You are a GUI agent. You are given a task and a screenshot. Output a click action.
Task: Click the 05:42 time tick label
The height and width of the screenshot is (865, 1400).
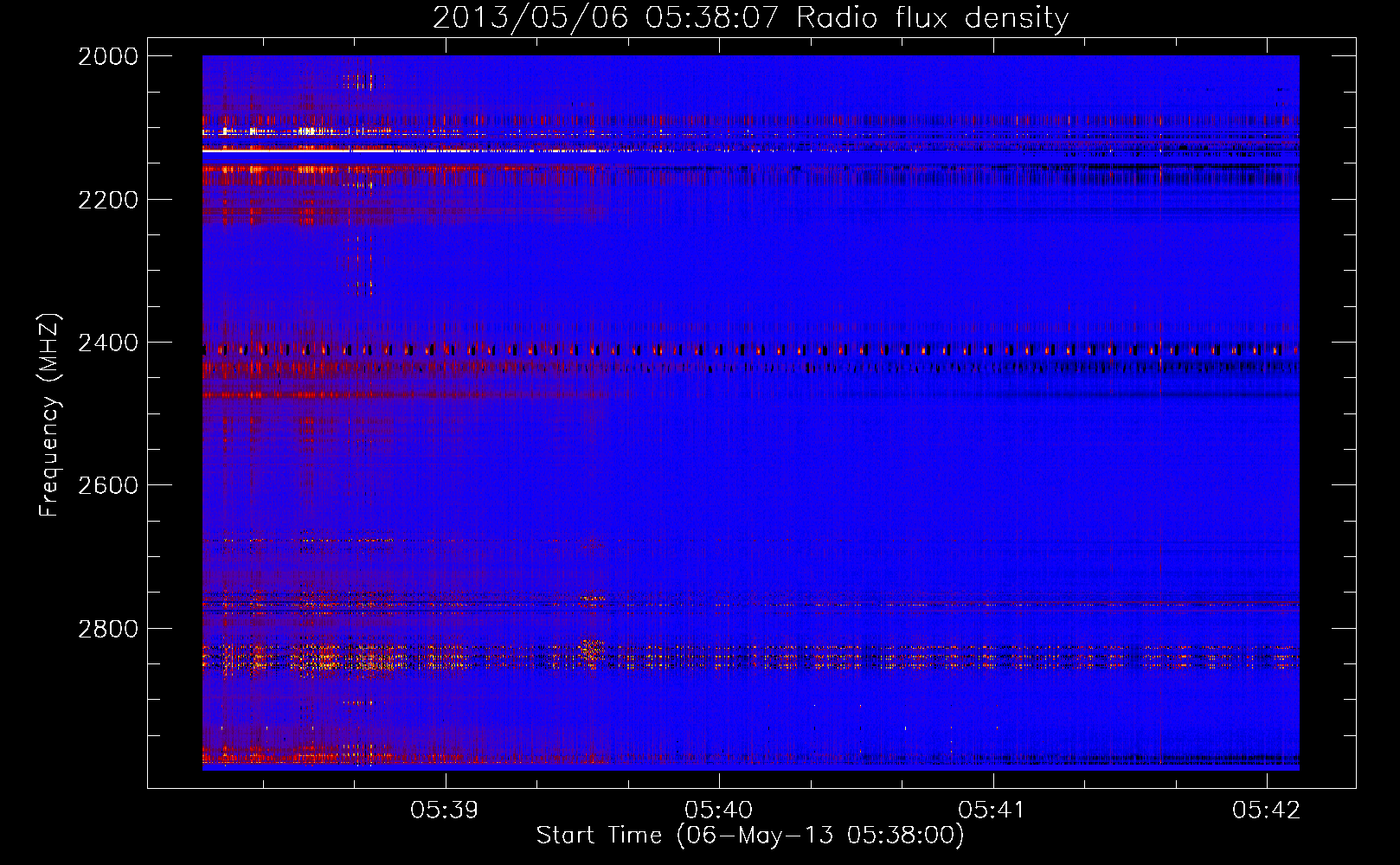tap(1267, 811)
